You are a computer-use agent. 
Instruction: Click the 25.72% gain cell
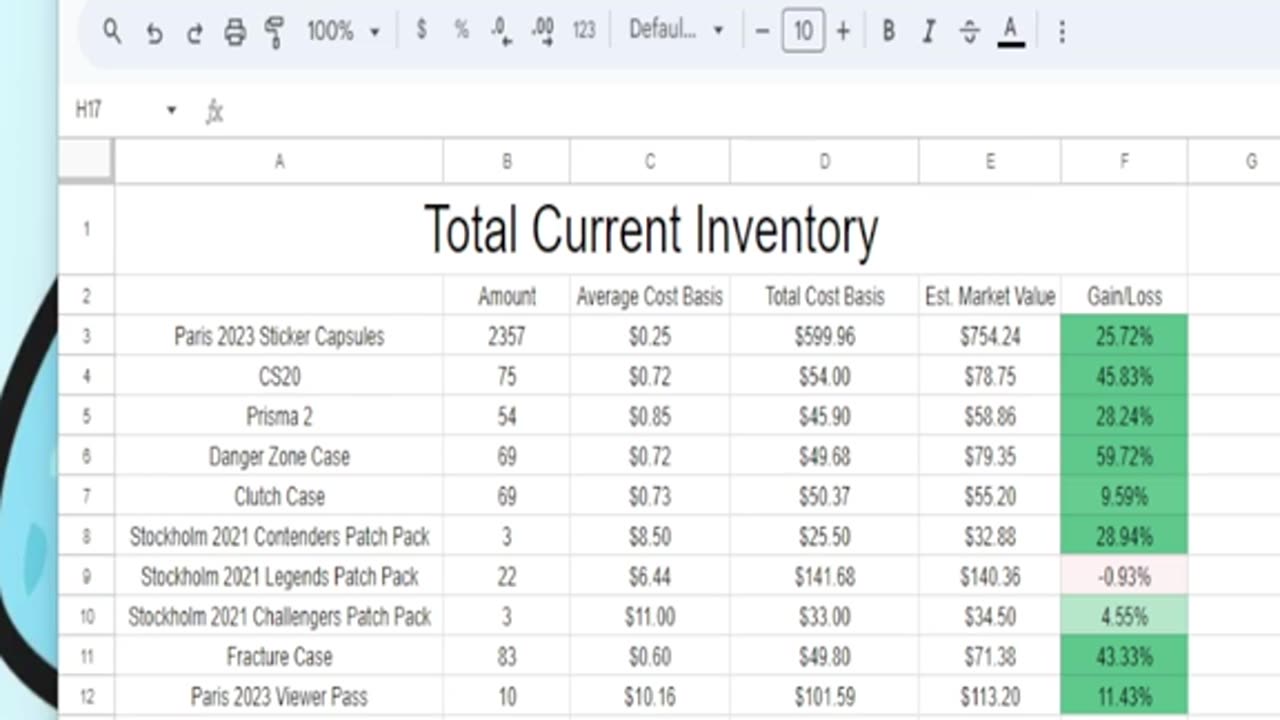coord(1124,336)
